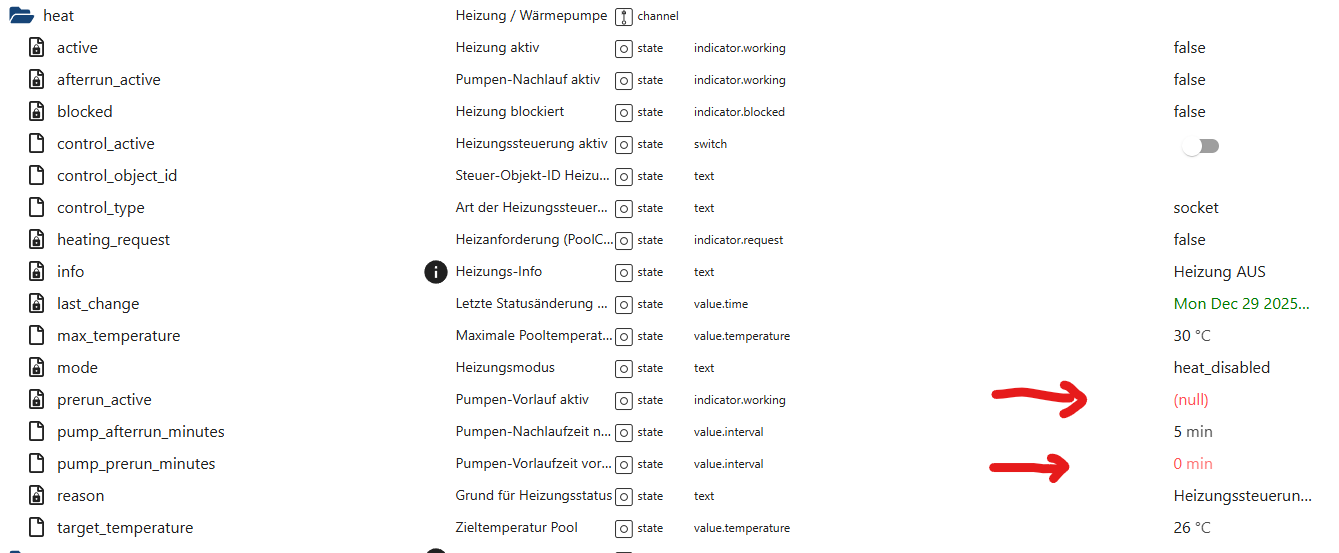Toggle the control_active switch
The height and width of the screenshot is (553, 1339).
1200,145
